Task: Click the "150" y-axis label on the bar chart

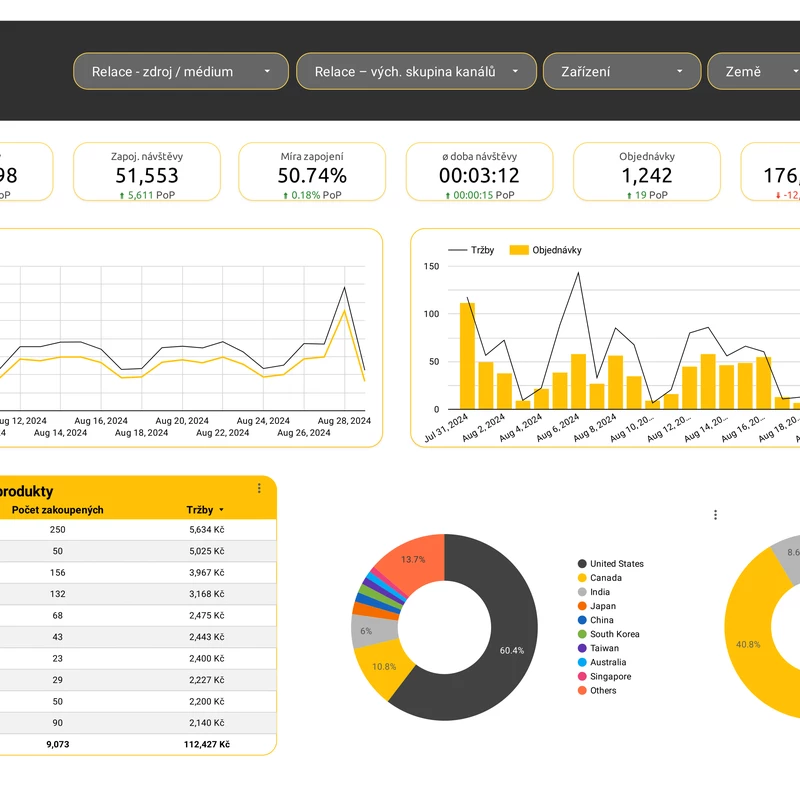Action: point(431,266)
